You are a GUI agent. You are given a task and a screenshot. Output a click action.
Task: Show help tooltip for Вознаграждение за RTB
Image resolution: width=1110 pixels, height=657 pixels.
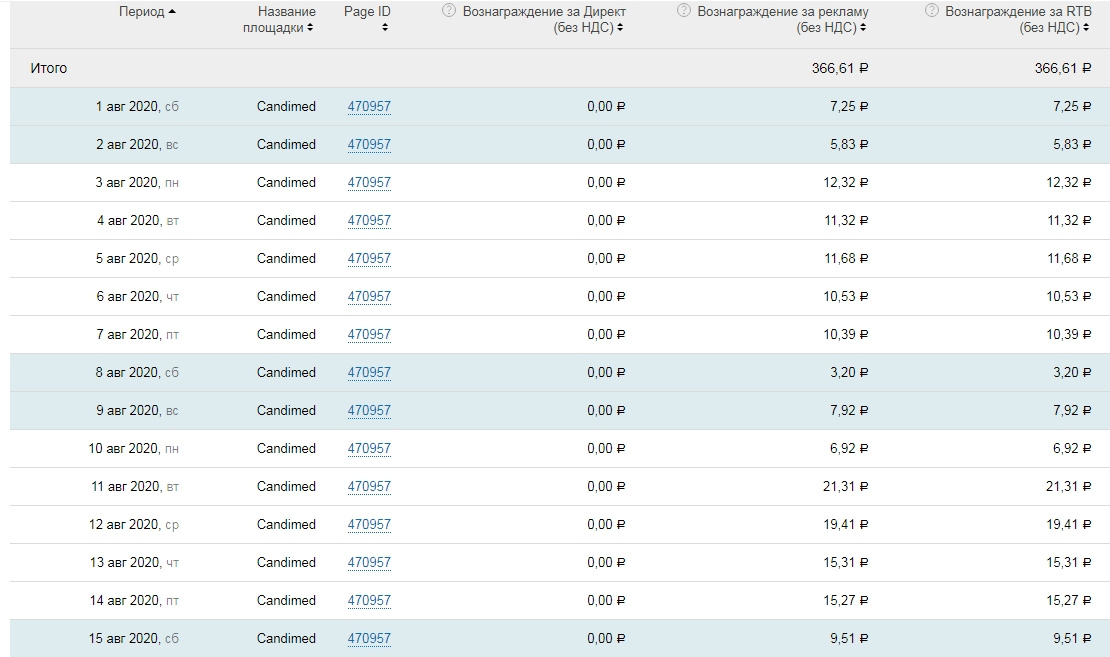pyautogui.click(x=932, y=11)
